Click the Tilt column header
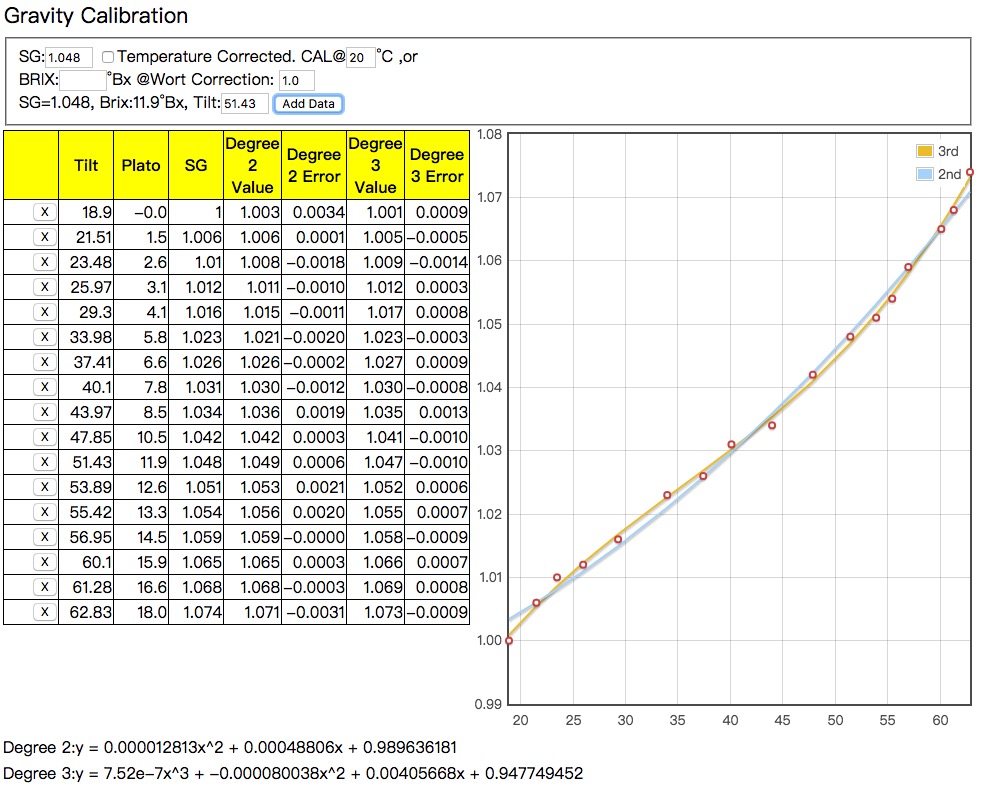 point(86,166)
